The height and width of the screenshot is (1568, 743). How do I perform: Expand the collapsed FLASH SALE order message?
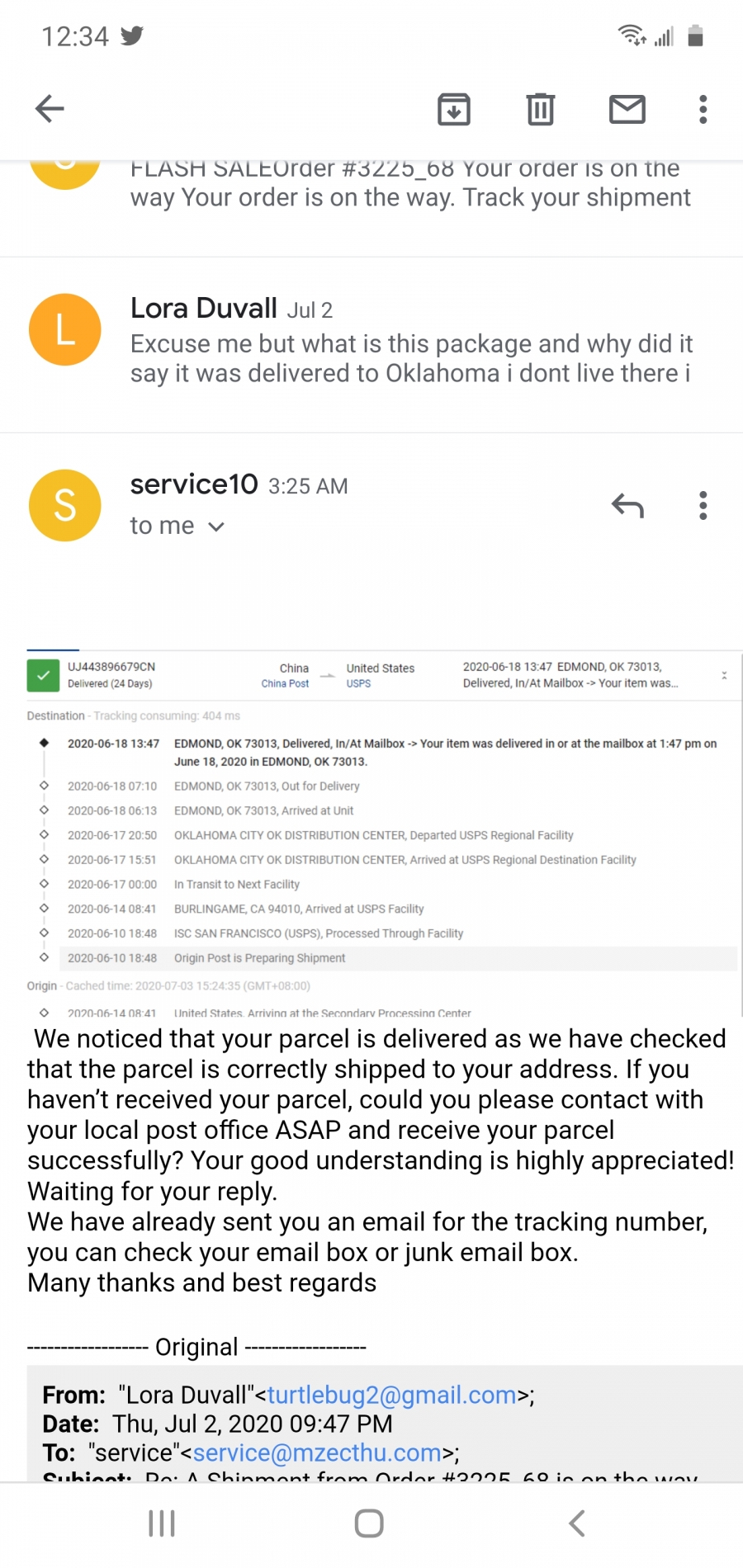[x=371, y=207]
